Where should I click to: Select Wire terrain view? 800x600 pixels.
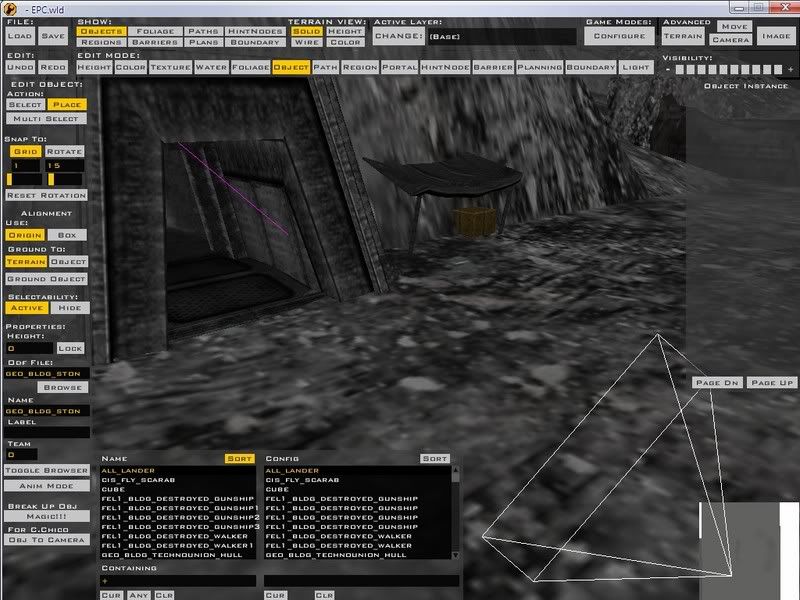coord(307,42)
